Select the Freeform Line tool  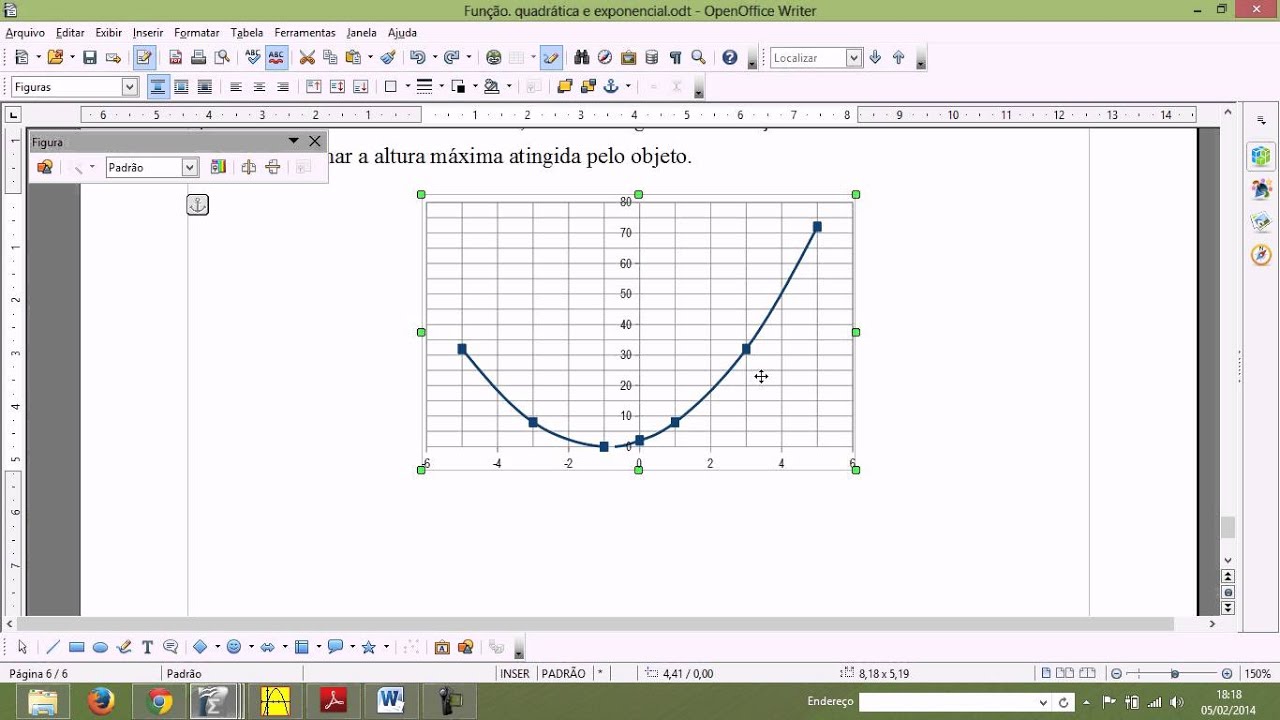click(x=124, y=647)
